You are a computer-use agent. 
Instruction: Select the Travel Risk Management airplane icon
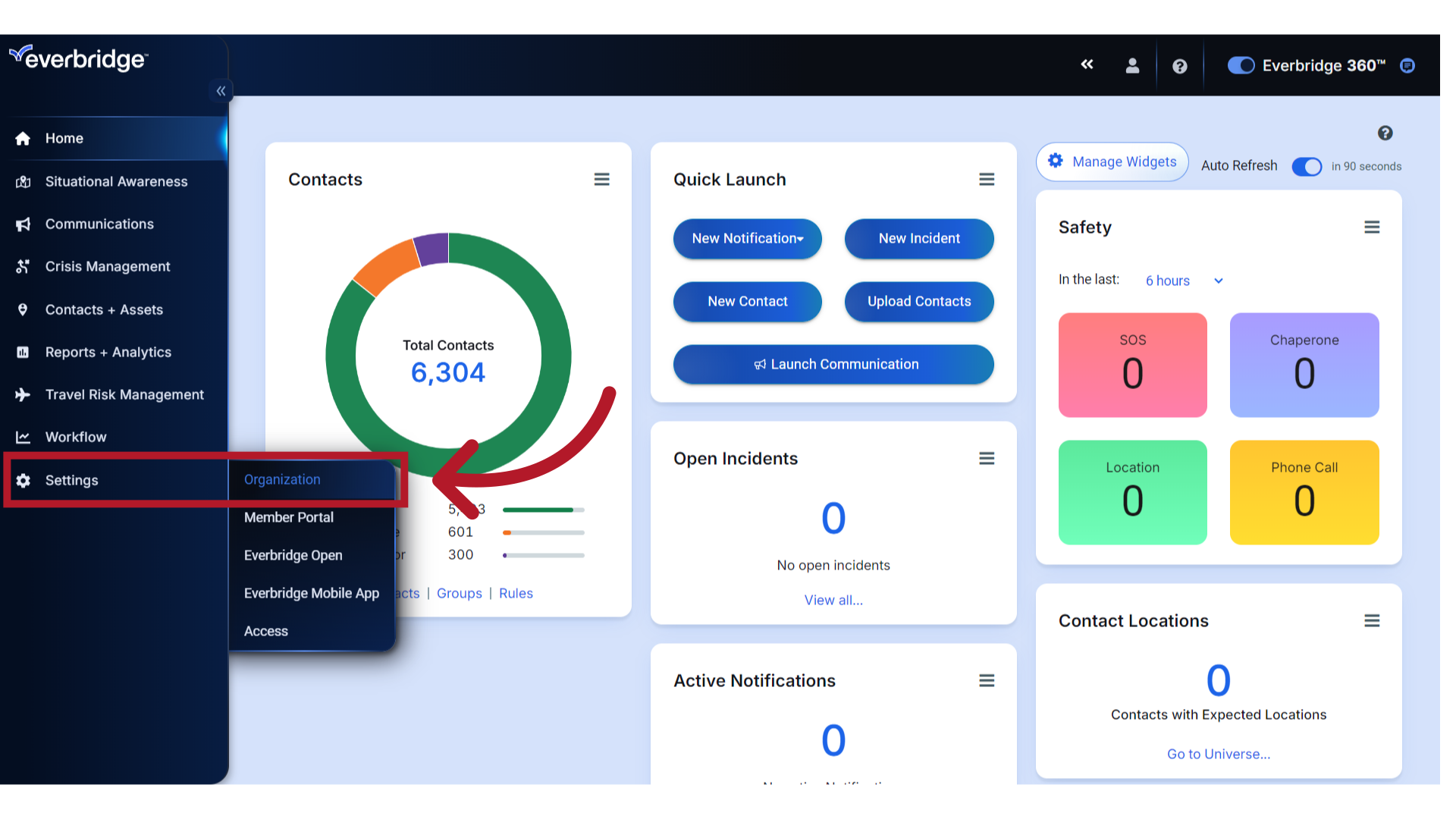[x=23, y=394]
